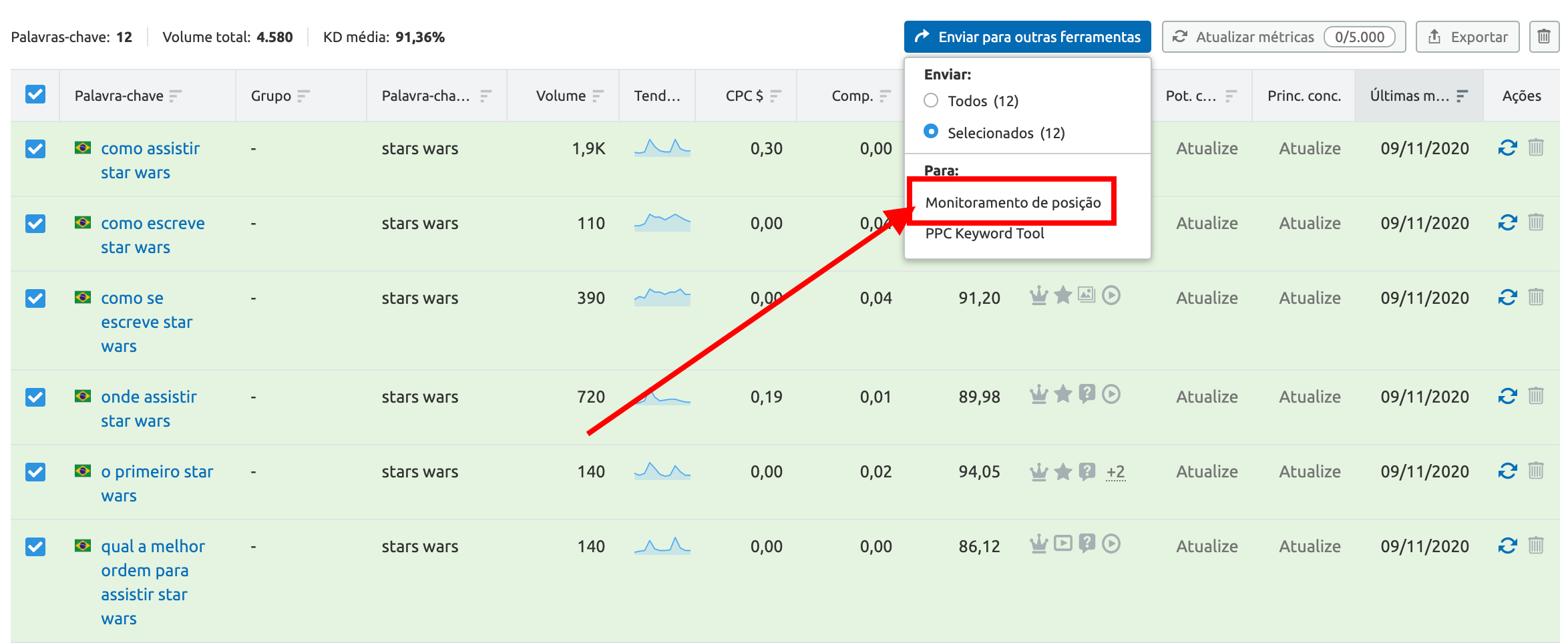The width and height of the screenshot is (1568, 643).
Task: Refresh metrics for 'o primeiro star wars' row
Action: pyautogui.click(x=1507, y=471)
